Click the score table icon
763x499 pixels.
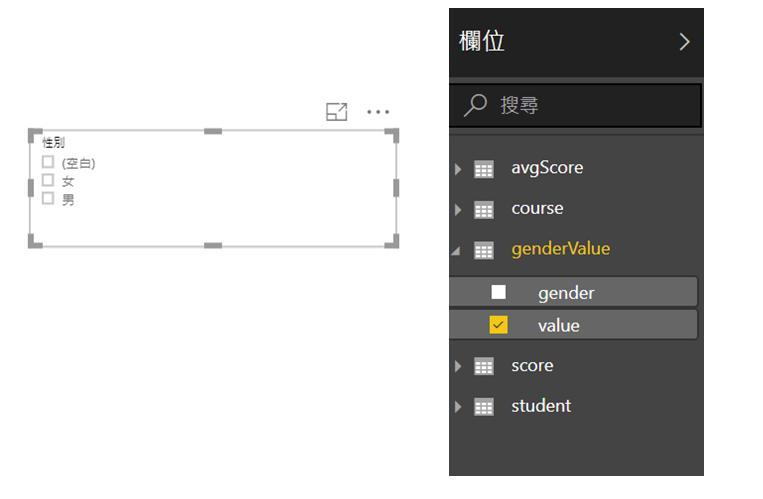click(x=484, y=366)
